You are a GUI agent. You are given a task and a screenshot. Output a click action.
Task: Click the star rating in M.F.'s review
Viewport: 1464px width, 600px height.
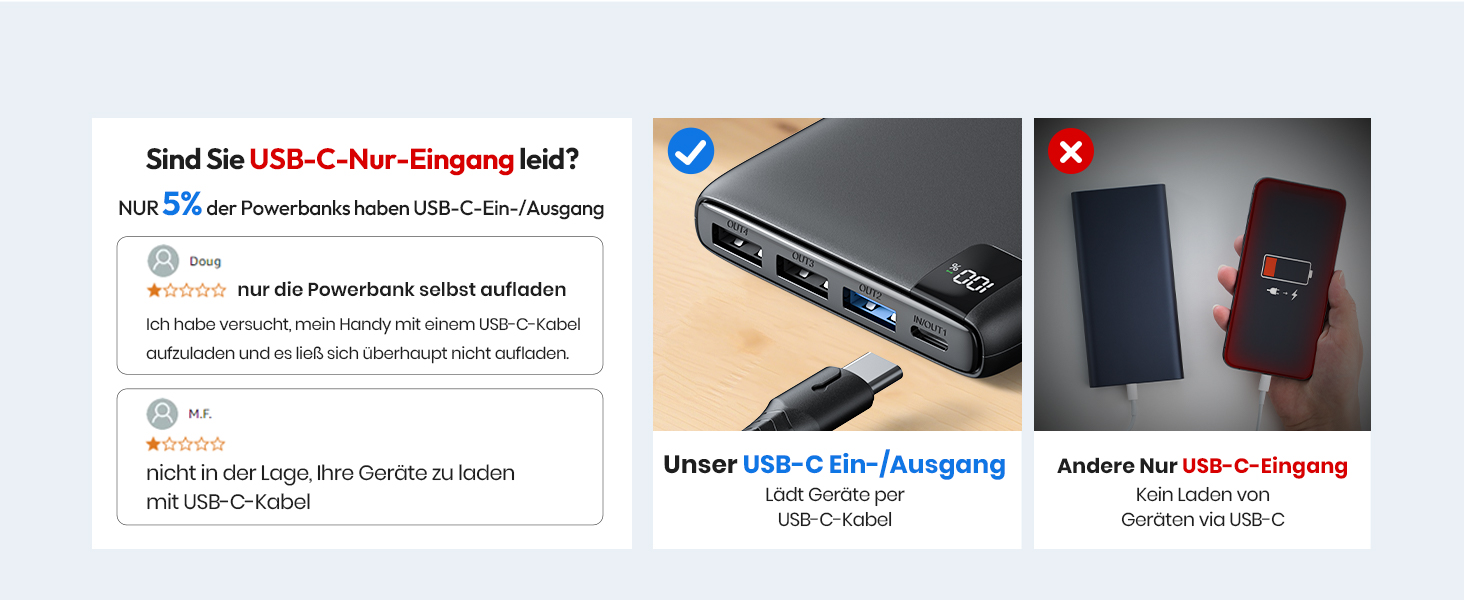click(186, 444)
